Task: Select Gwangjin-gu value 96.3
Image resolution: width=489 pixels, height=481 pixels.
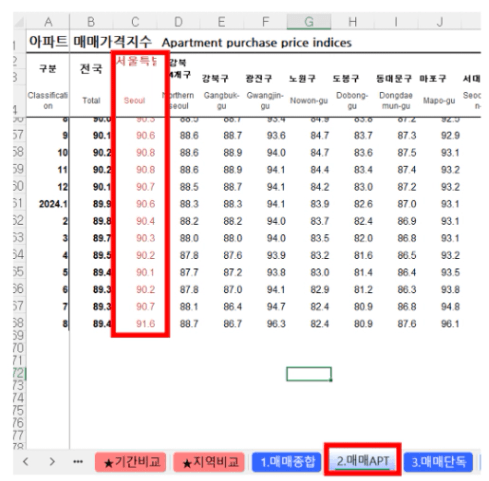Action: [x=276, y=324]
